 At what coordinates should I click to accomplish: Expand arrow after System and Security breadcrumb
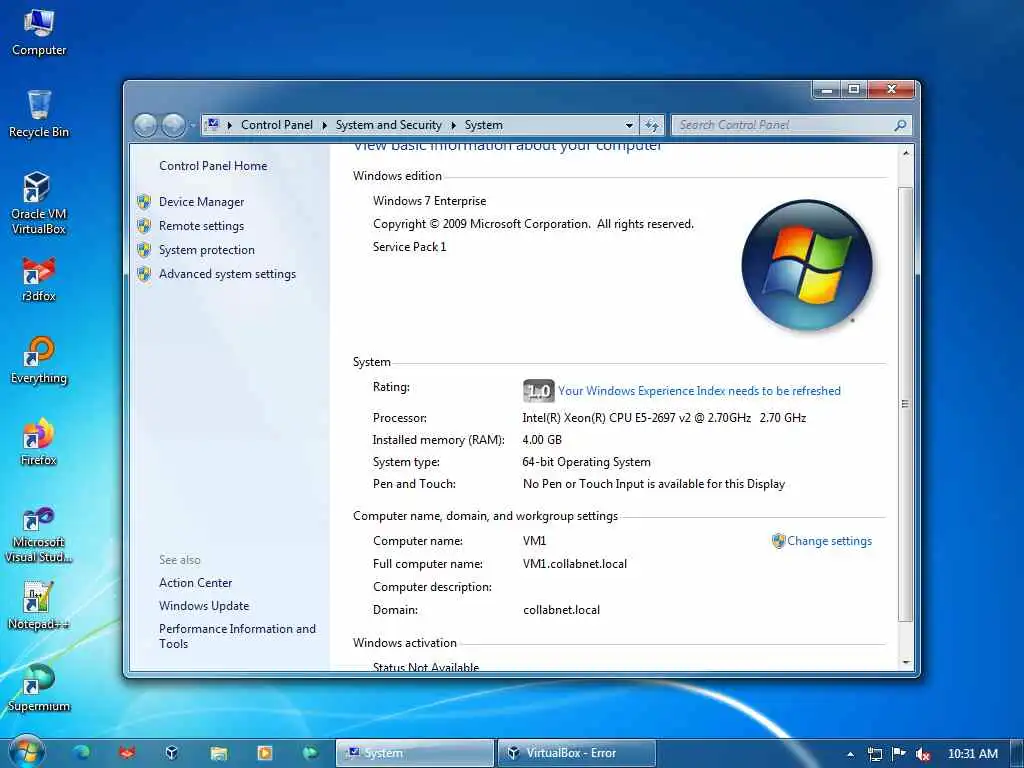pyautogui.click(x=453, y=125)
